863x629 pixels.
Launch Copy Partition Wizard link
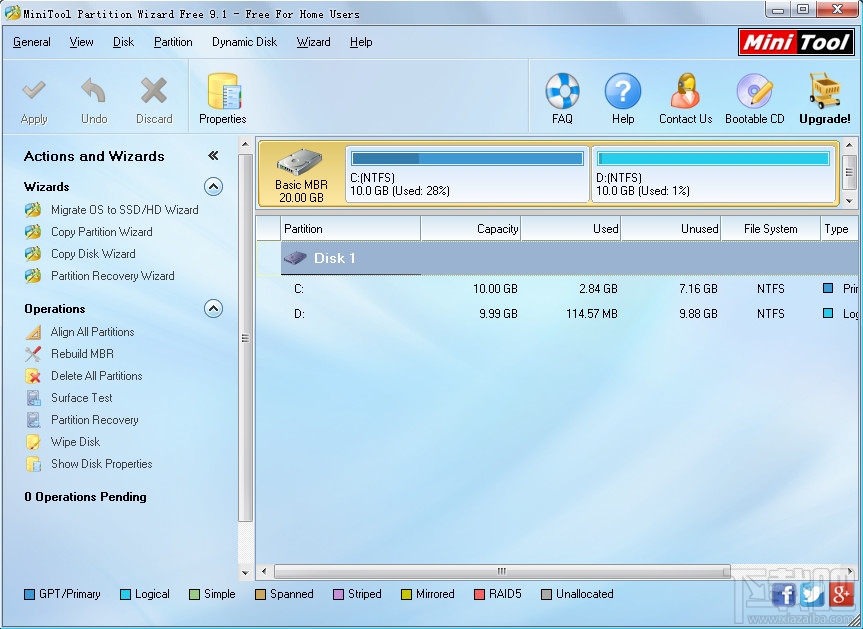coord(102,232)
